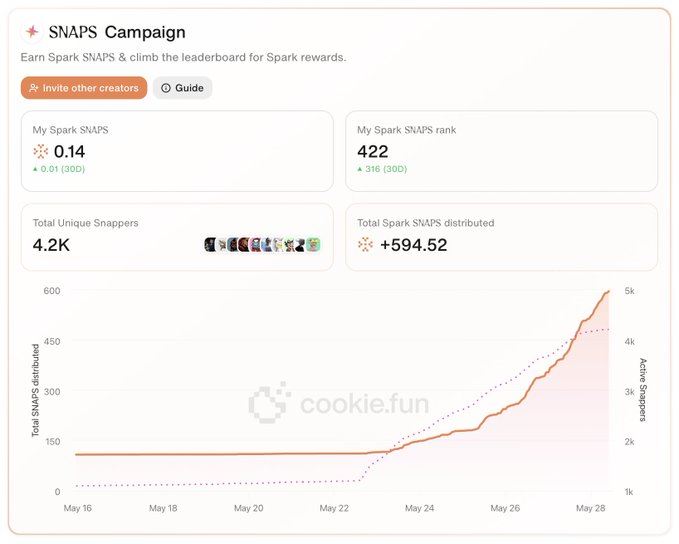
Task: Click the SNAPS Campaign star icon
Action: coord(32,32)
